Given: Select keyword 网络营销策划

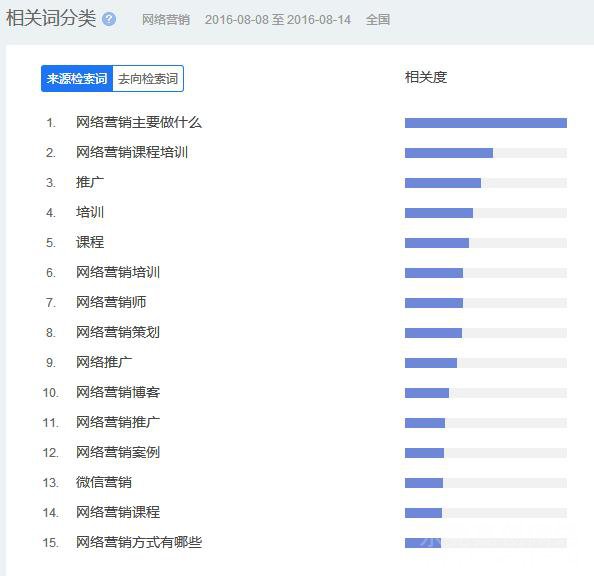Looking at the screenshot, I should [118, 332].
